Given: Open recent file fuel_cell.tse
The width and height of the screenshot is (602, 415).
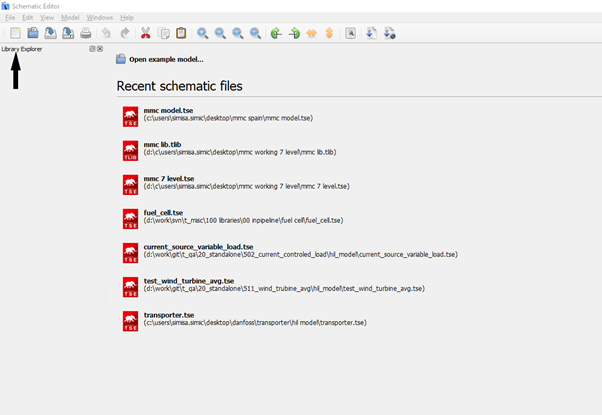Looking at the screenshot, I should tap(163, 212).
